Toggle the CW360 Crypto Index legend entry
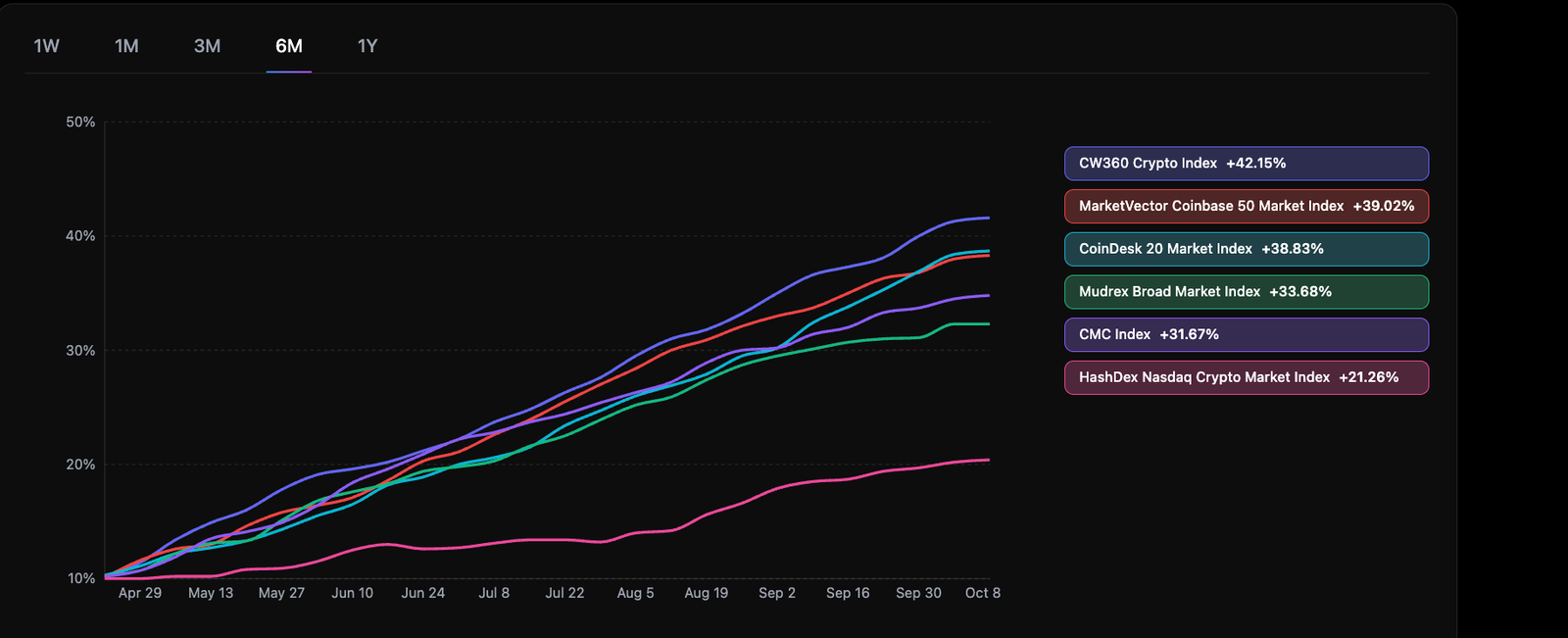This screenshot has width=1568, height=638. pos(1246,164)
